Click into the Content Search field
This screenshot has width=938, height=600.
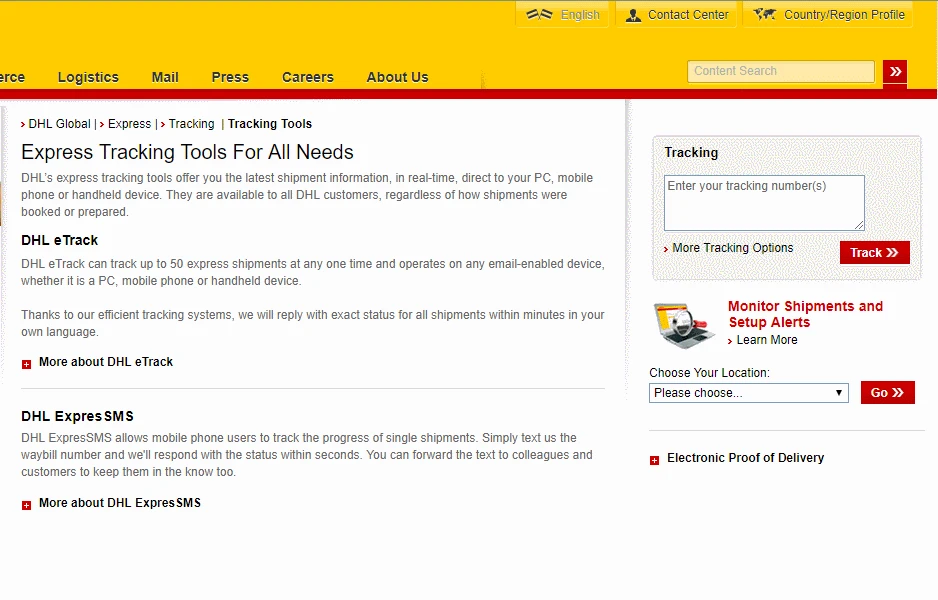[x=781, y=71]
